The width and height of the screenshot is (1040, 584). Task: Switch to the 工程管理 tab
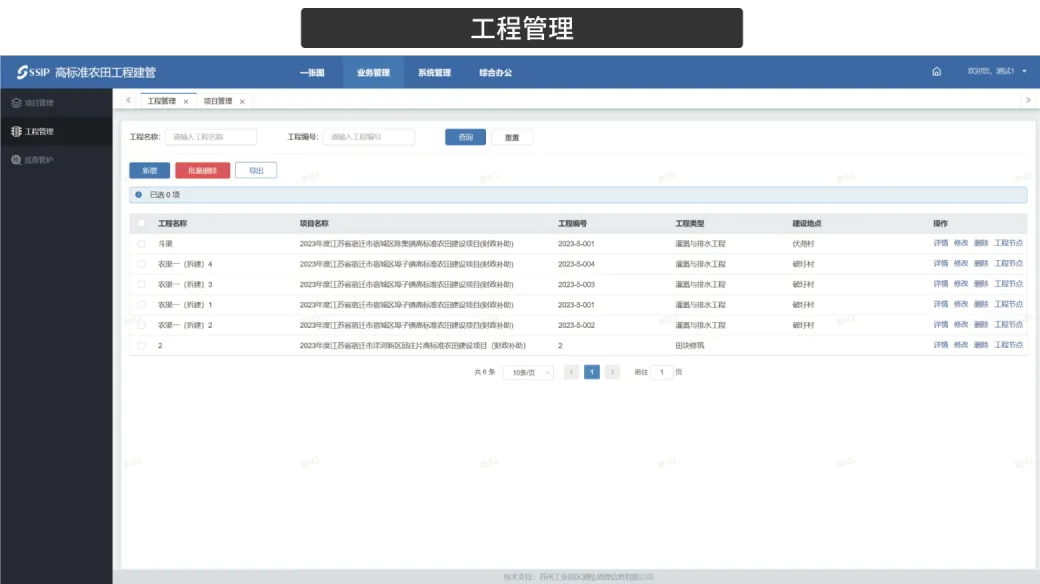tap(162, 101)
